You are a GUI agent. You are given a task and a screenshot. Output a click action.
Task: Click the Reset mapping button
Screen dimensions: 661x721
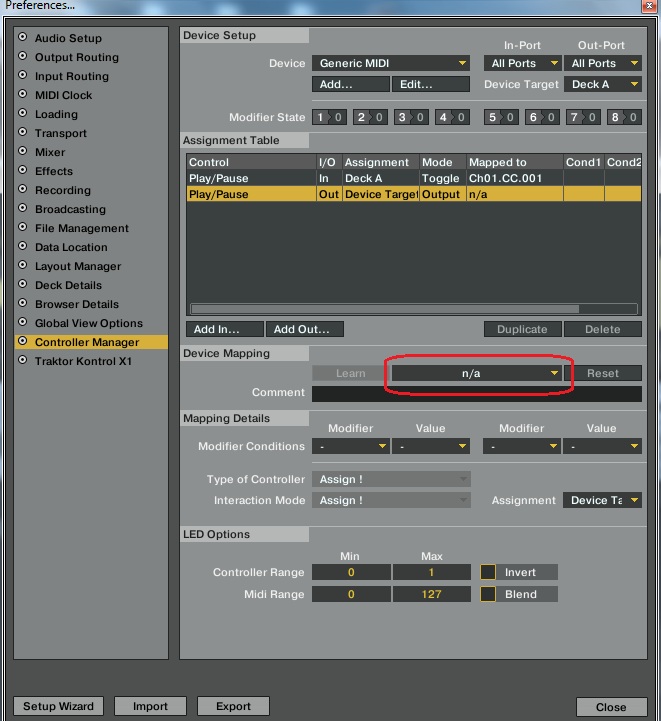(603, 373)
